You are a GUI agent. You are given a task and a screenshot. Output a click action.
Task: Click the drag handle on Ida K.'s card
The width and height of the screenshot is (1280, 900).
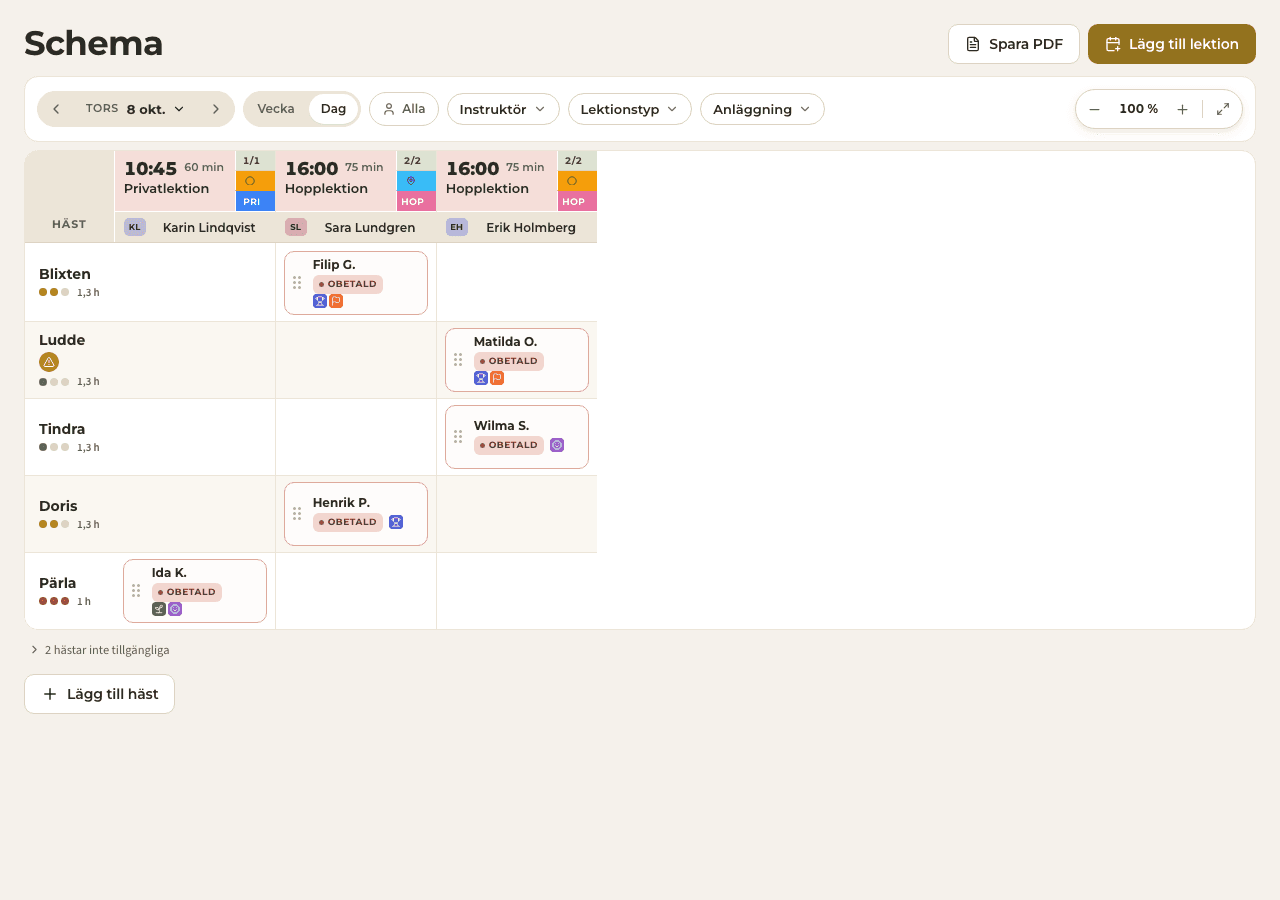pos(136,591)
